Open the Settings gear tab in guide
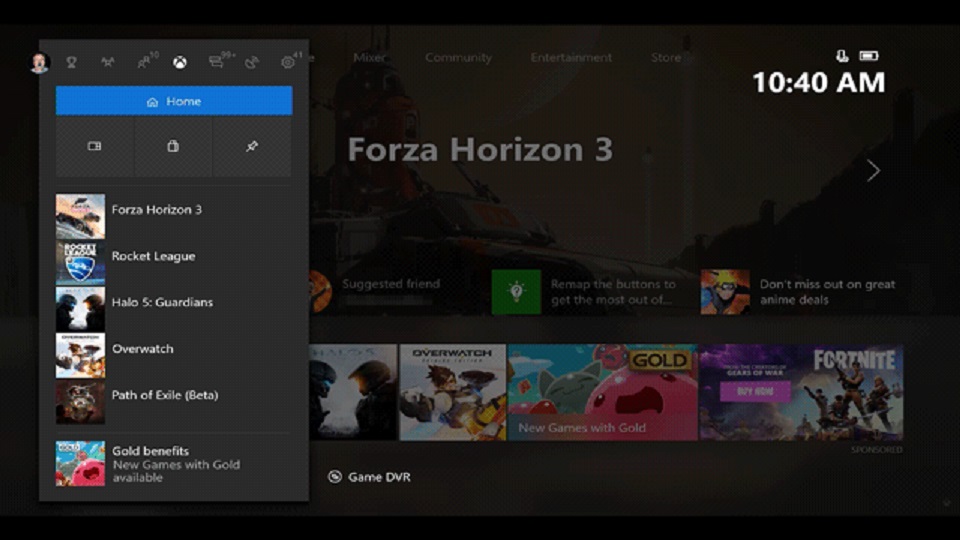960x540 pixels. (x=290, y=61)
